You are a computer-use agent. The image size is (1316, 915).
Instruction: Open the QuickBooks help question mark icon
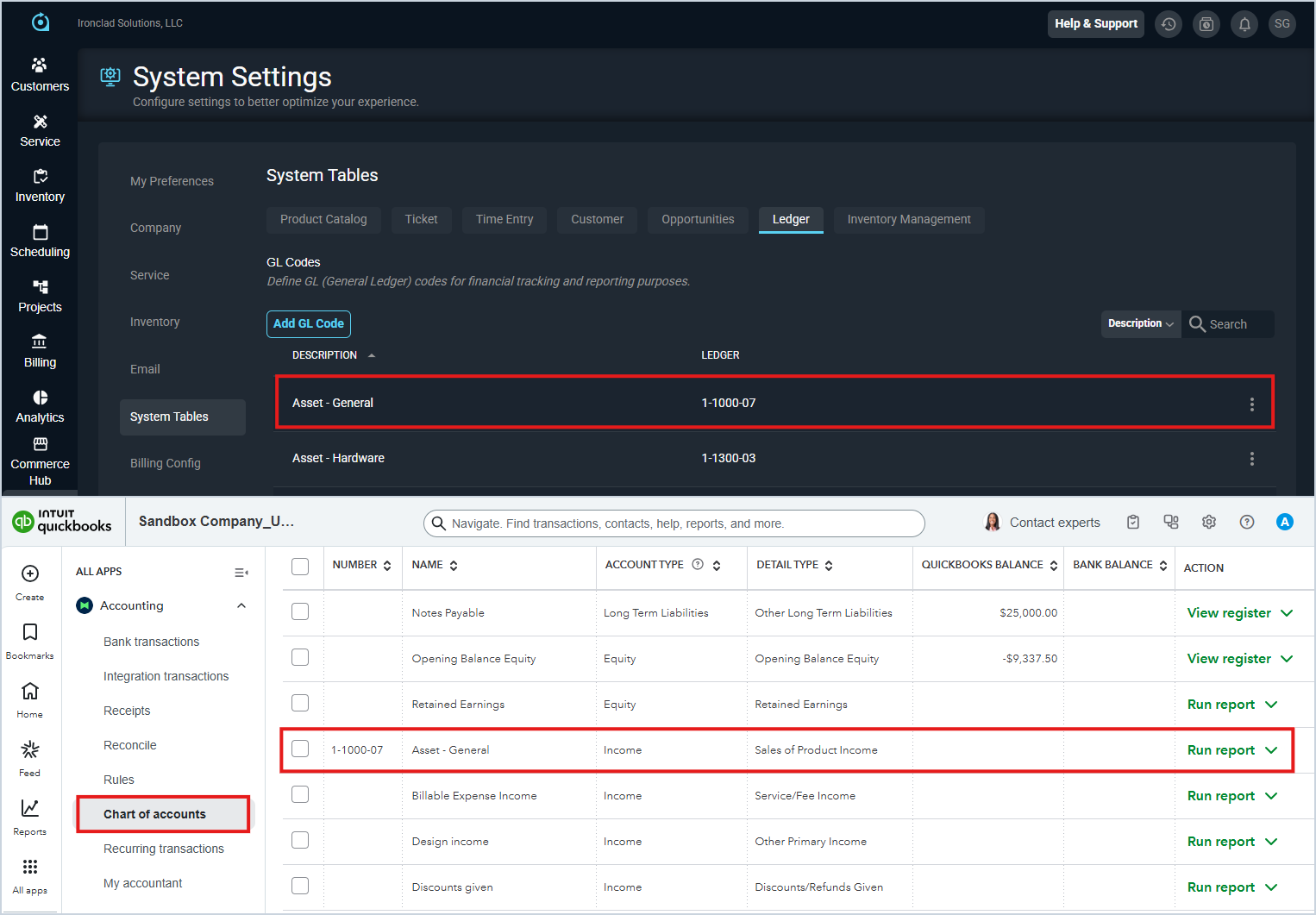pos(1246,522)
